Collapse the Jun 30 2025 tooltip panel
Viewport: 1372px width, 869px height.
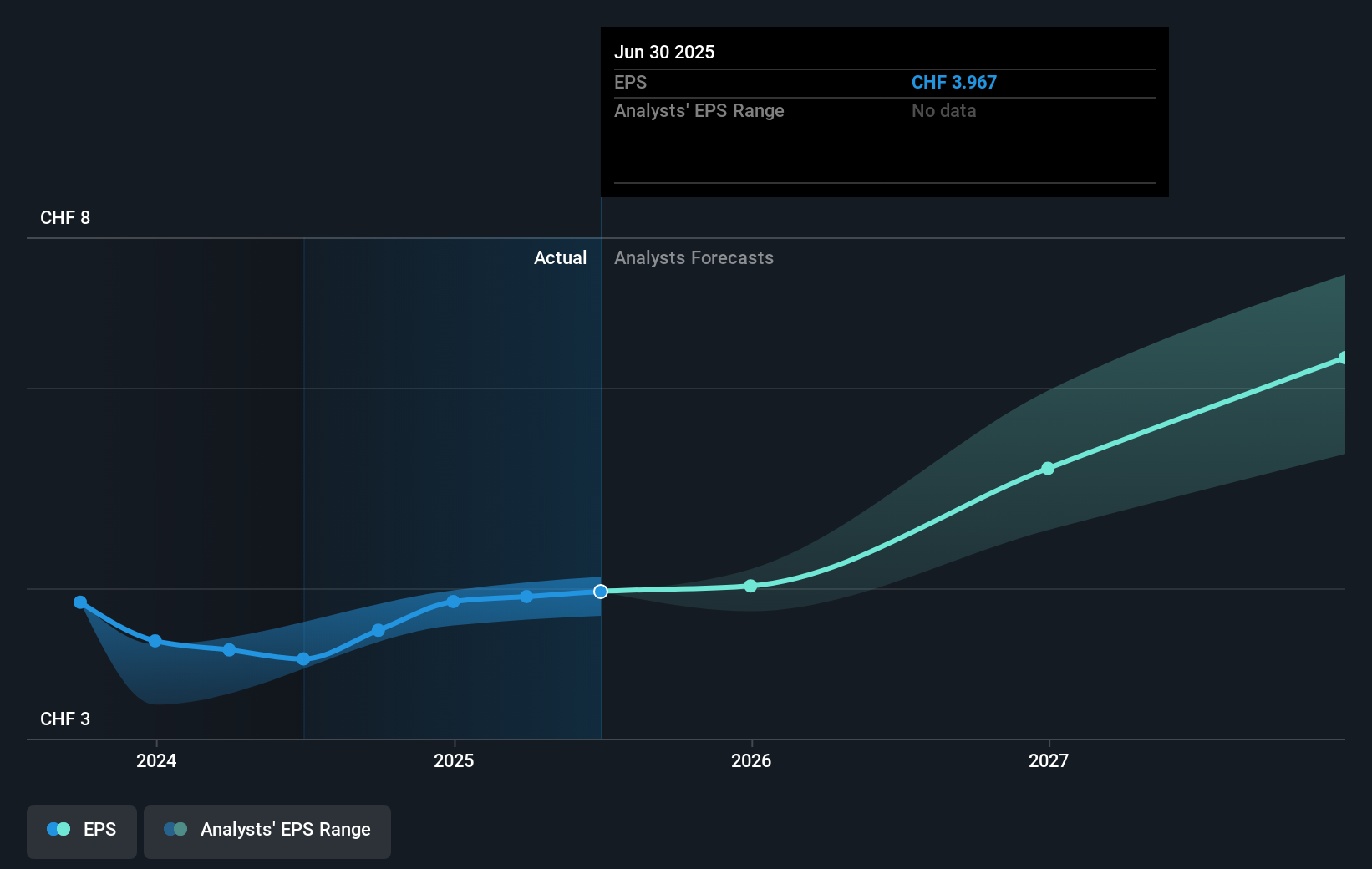(664, 52)
